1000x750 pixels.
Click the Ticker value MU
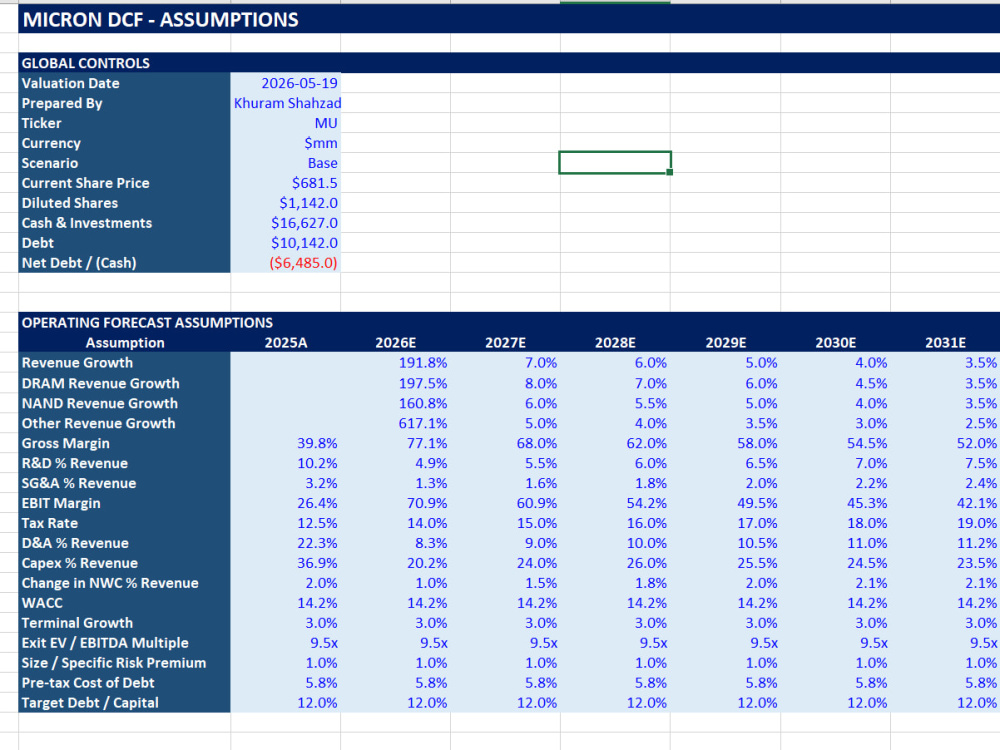pos(326,123)
